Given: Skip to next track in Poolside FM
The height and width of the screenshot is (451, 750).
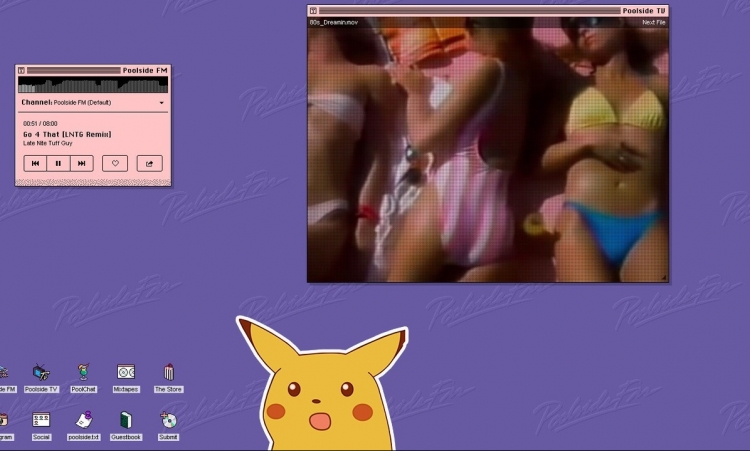Looking at the screenshot, I should (x=82, y=164).
